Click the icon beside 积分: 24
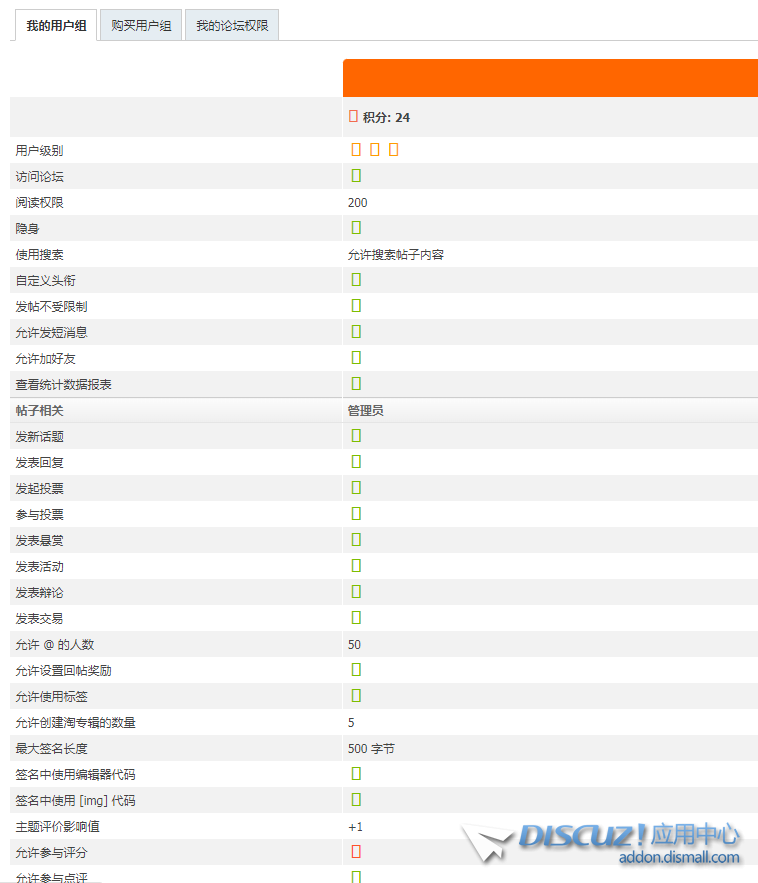 [354, 116]
